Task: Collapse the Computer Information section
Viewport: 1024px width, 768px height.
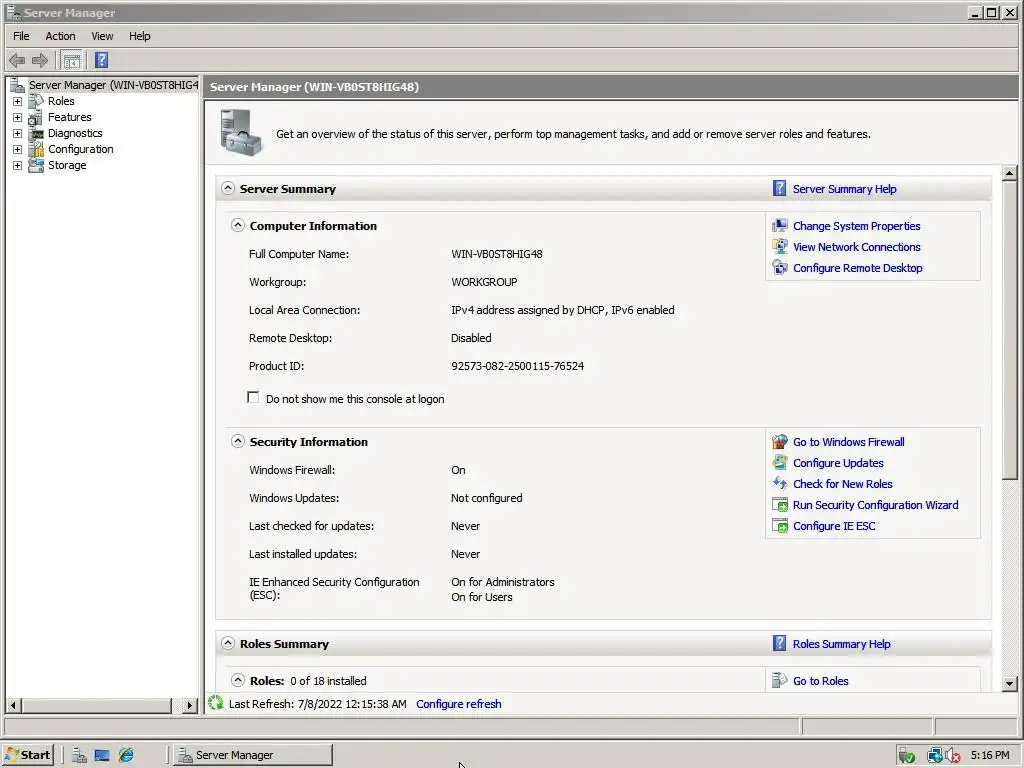Action: click(x=238, y=225)
